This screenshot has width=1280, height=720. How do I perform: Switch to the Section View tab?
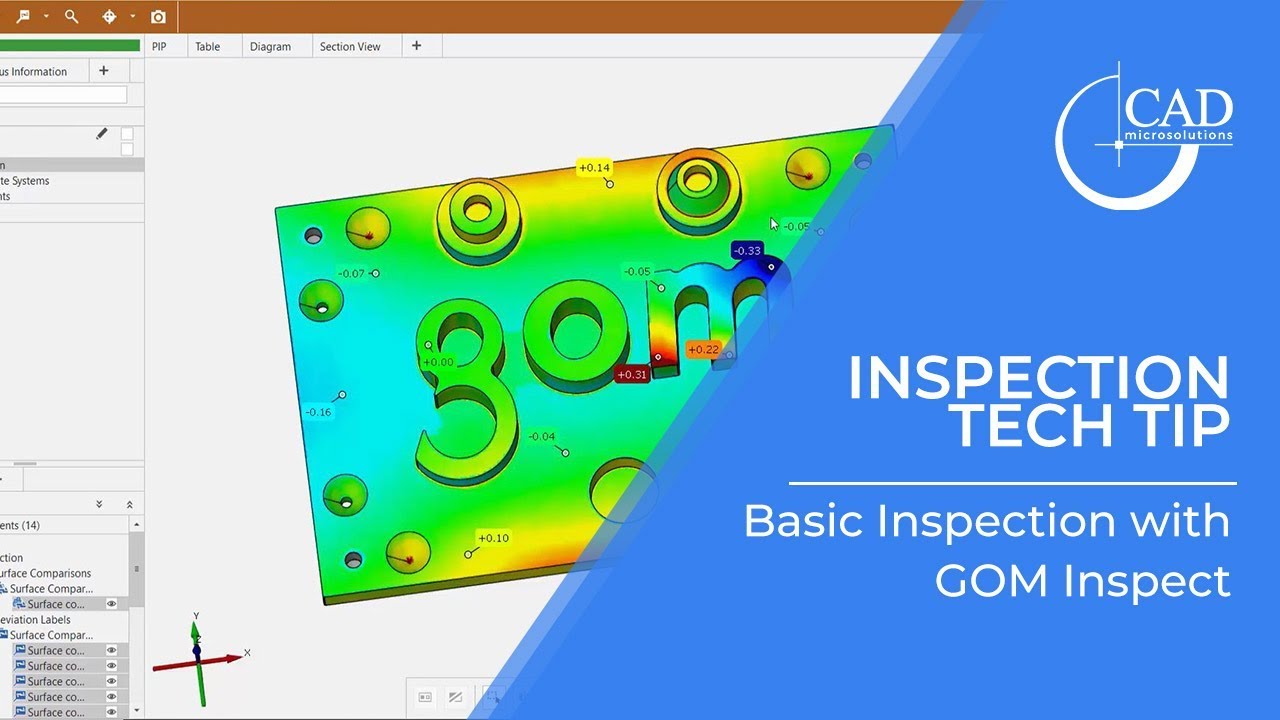pos(350,46)
